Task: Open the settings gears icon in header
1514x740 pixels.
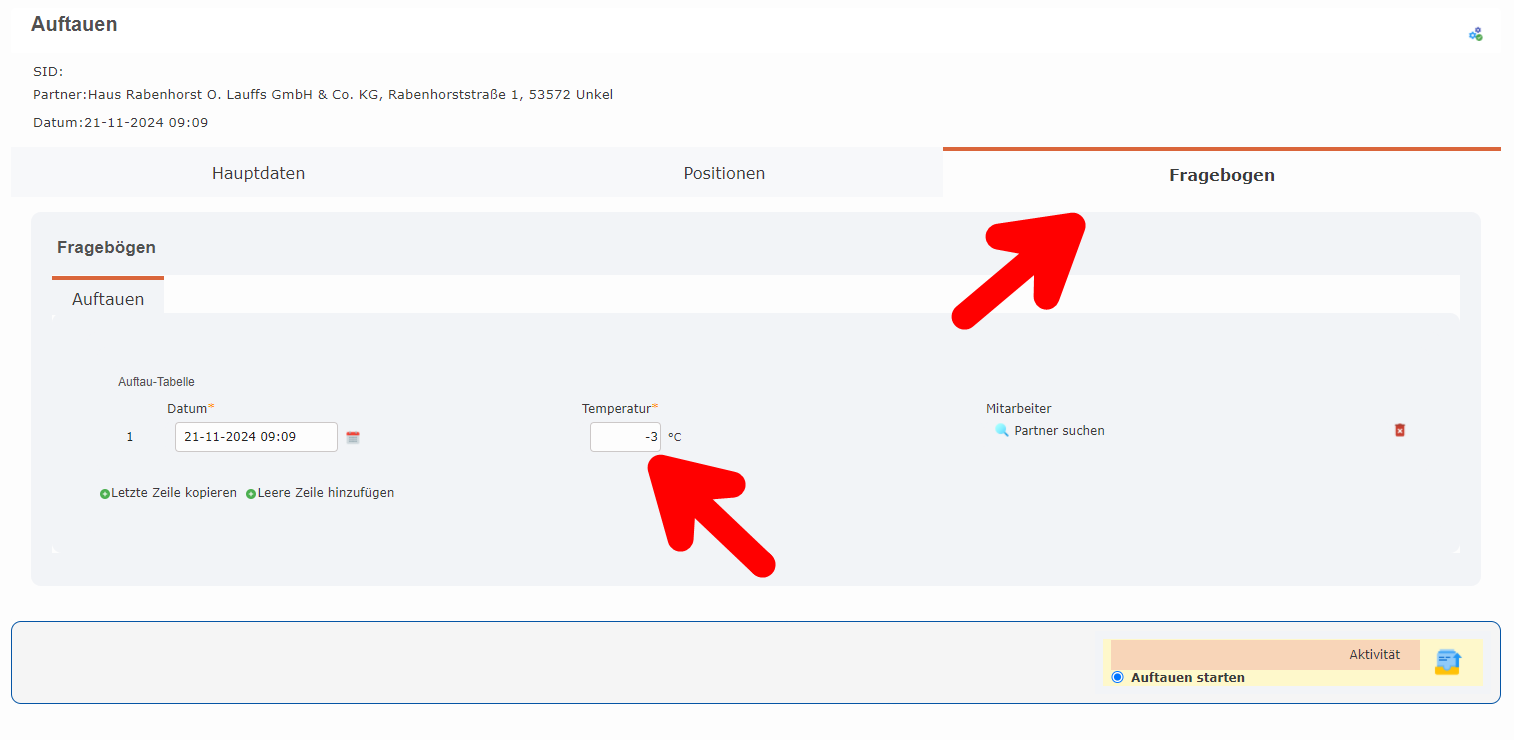Action: click(x=1475, y=34)
